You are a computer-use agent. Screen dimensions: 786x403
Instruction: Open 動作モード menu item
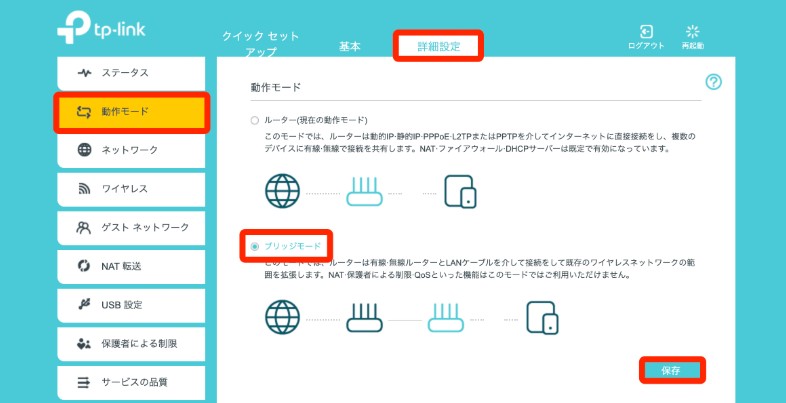click(131, 112)
